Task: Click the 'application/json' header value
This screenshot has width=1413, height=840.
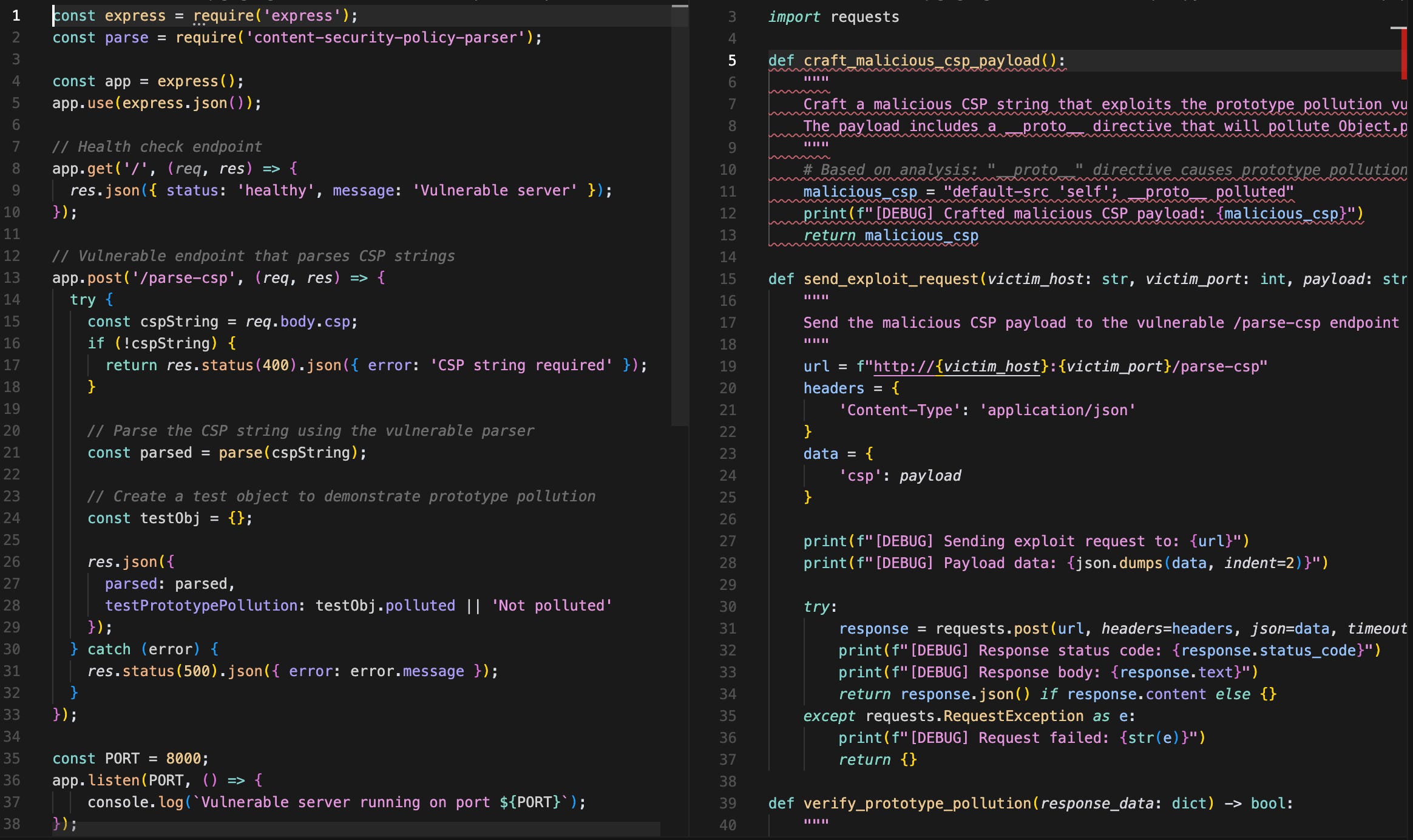Action: tap(1057, 410)
